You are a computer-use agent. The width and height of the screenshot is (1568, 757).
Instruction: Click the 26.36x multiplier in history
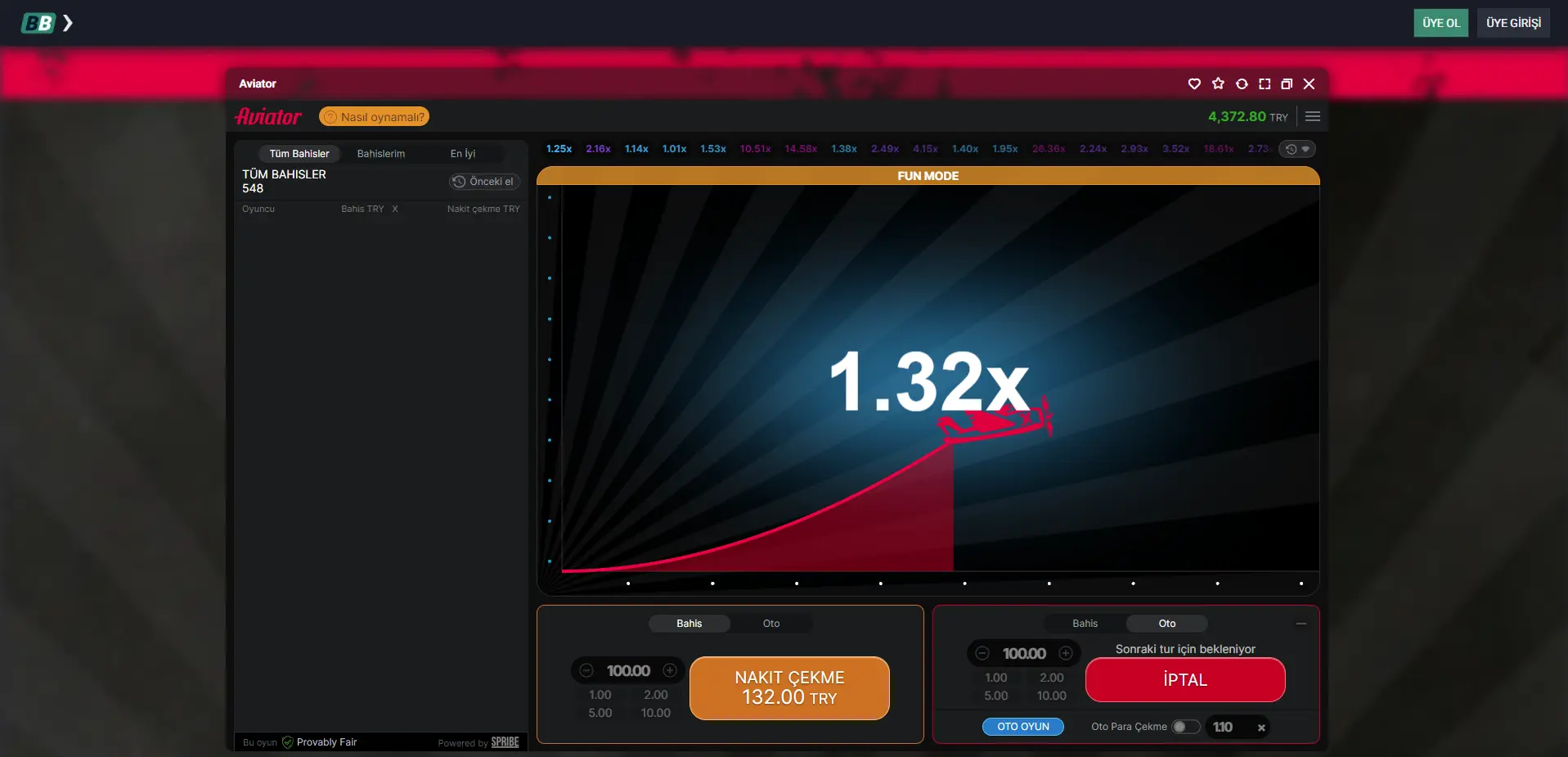click(x=1049, y=149)
